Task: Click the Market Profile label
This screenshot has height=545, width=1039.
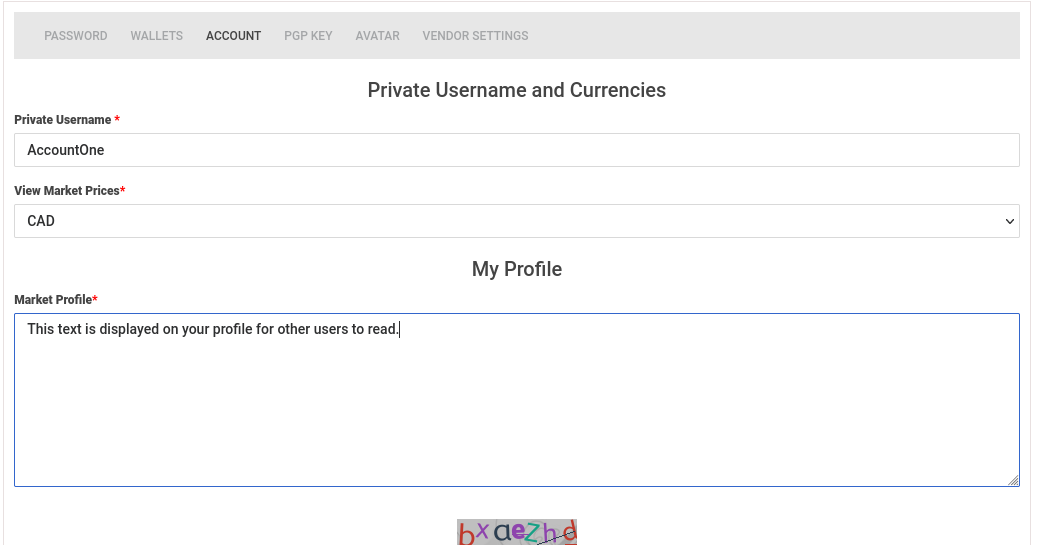Action: 52,300
